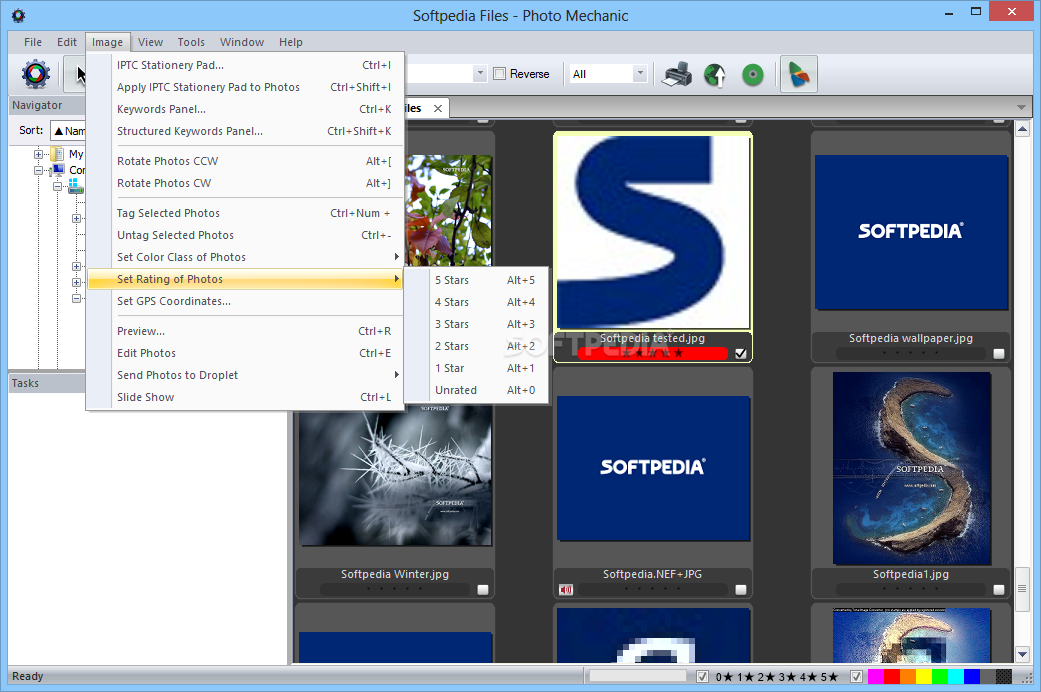
Task: Select the Softpedia1.jpg thumbnail
Action: [x=912, y=468]
